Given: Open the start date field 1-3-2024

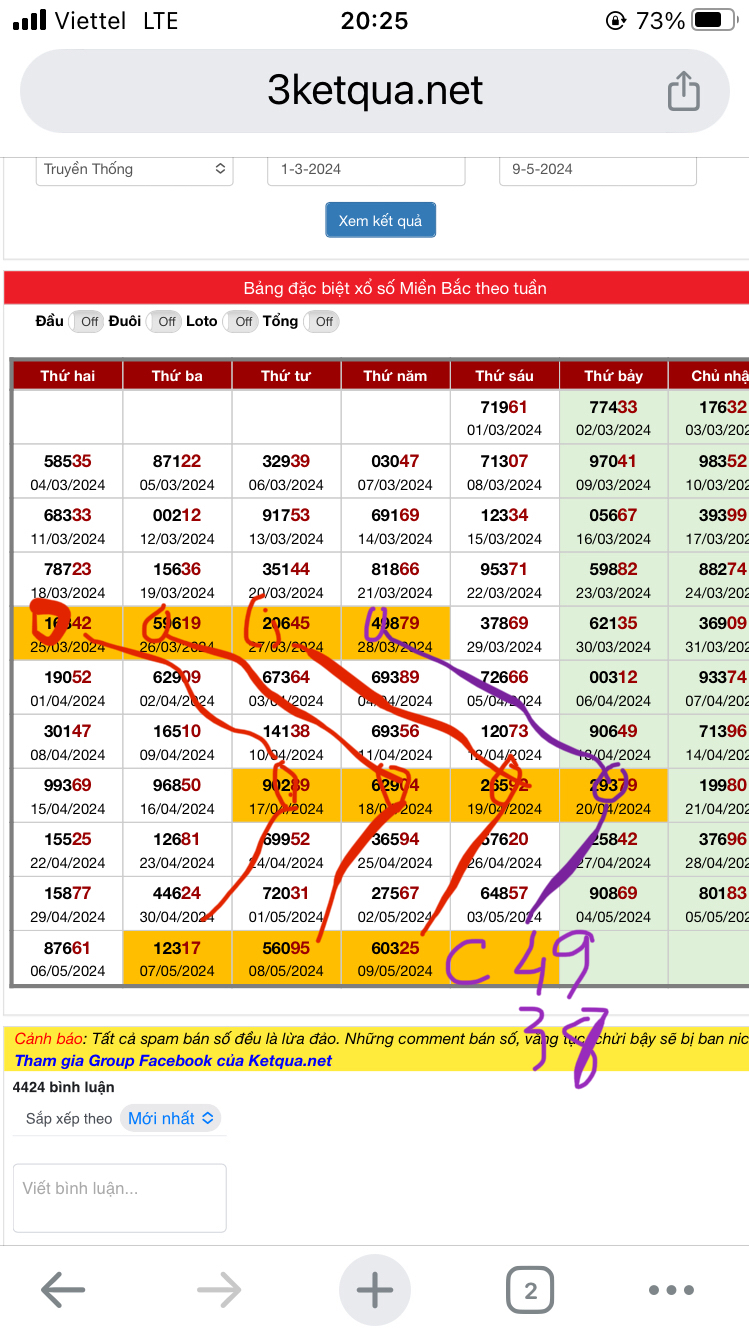Looking at the screenshot, I should tap(366, 170).
